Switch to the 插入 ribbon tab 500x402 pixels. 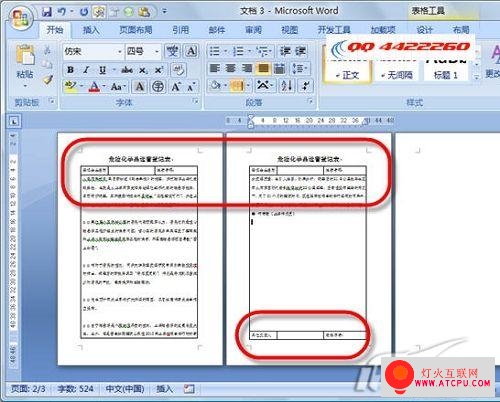[91, 30]
